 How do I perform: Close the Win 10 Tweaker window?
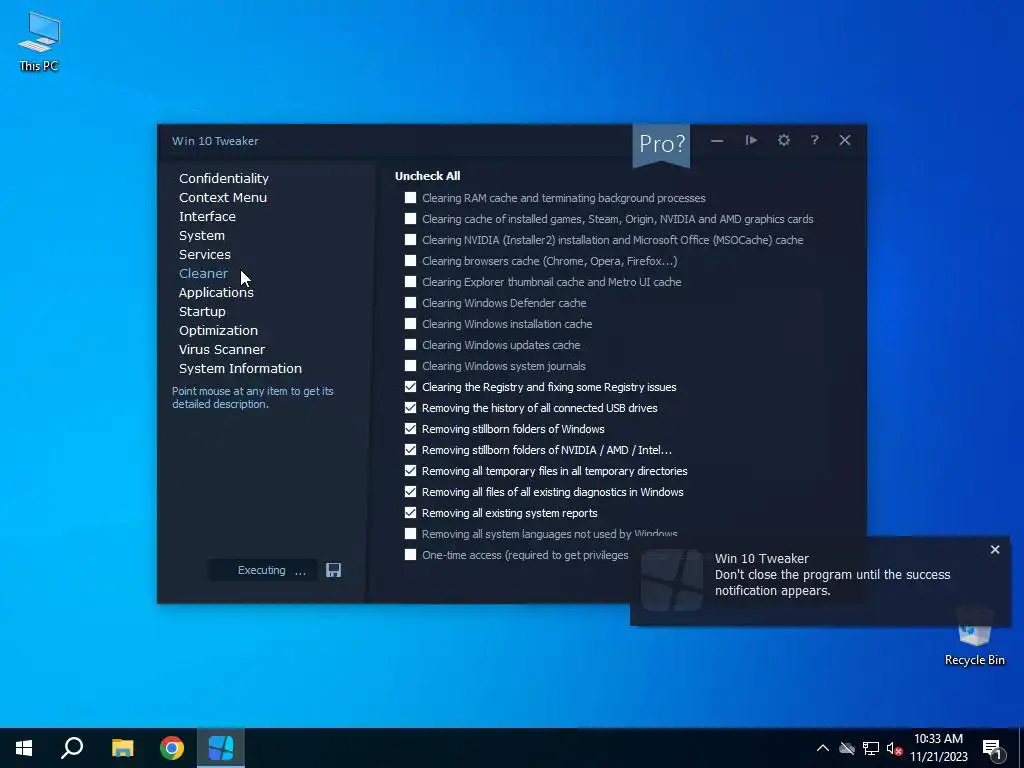pos(845,140)
